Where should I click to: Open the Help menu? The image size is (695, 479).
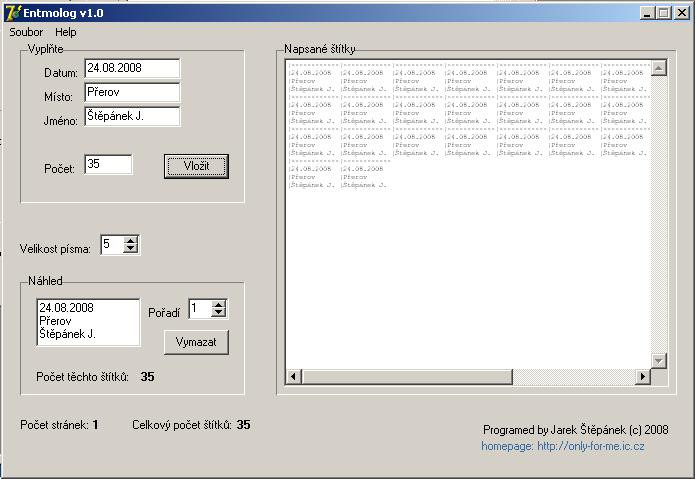point(66,32)
